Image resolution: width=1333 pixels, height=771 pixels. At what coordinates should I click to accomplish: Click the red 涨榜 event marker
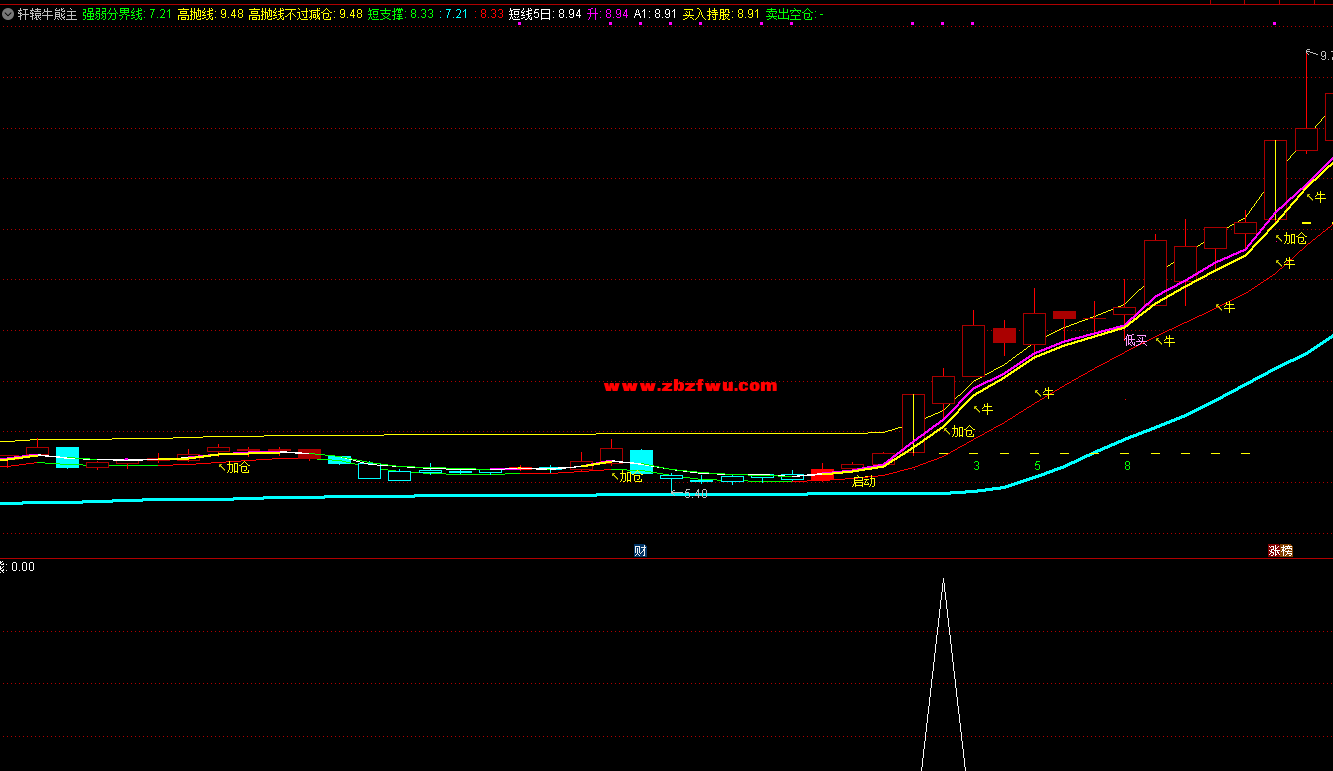tap(1280, 551)
